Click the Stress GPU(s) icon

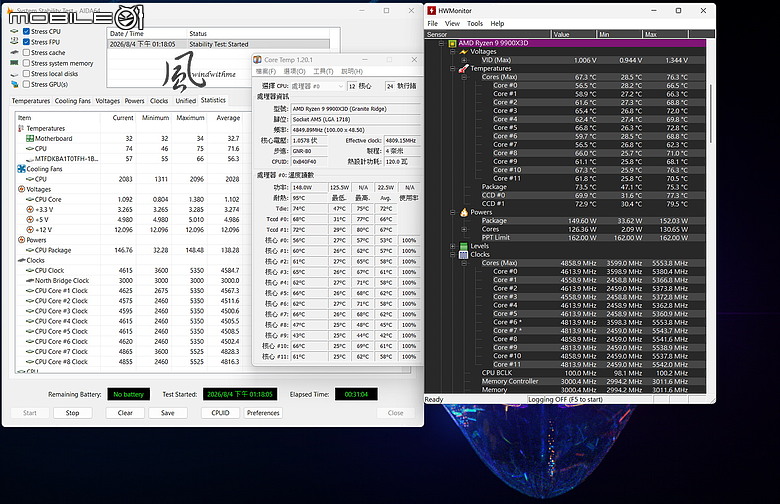pyautogui.click(x=14, y=84)
